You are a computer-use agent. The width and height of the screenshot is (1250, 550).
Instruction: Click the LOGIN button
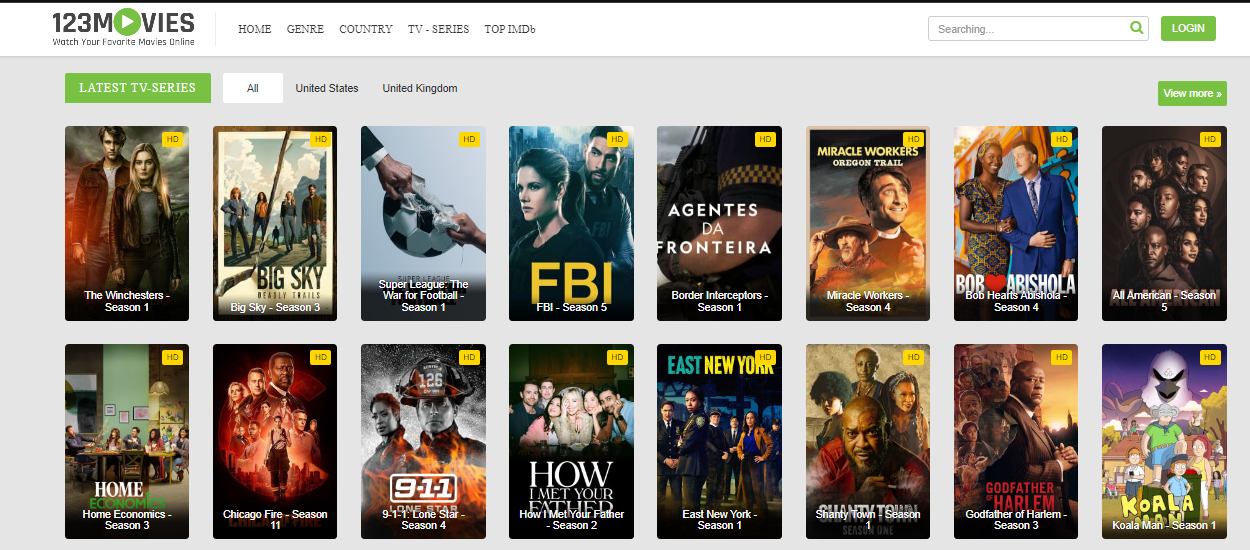(x=1188, y=28)
